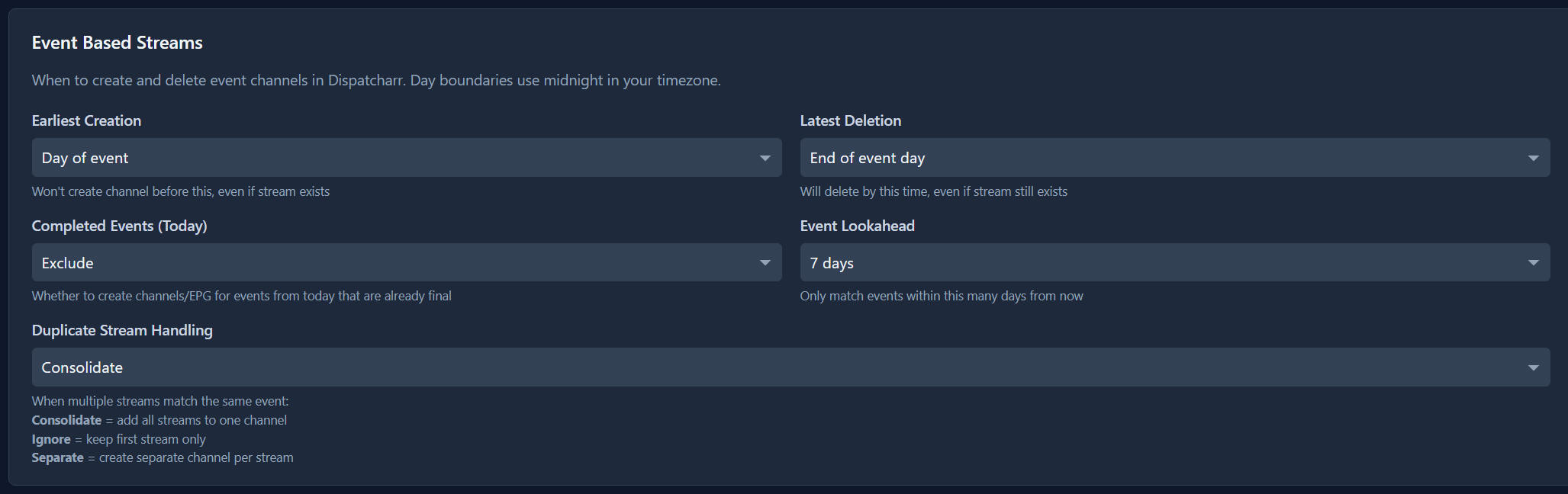Screen dimensions: 1568x494
Task: Click the bold 'Separate' term in help text
Action: click(x=57, y=457)
